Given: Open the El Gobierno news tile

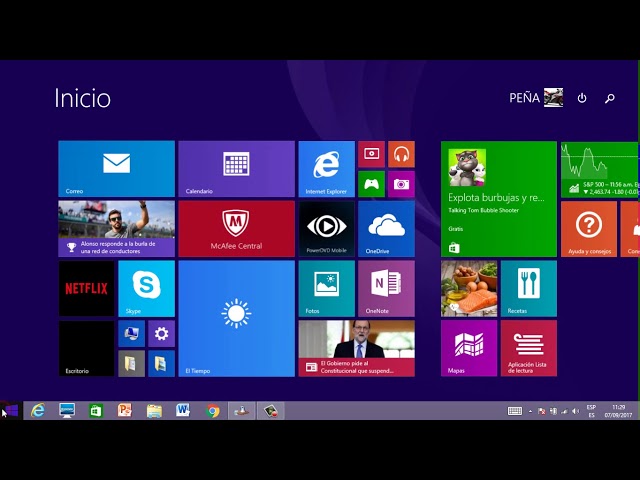Looking at the screenshot, I should coord(357,349).
